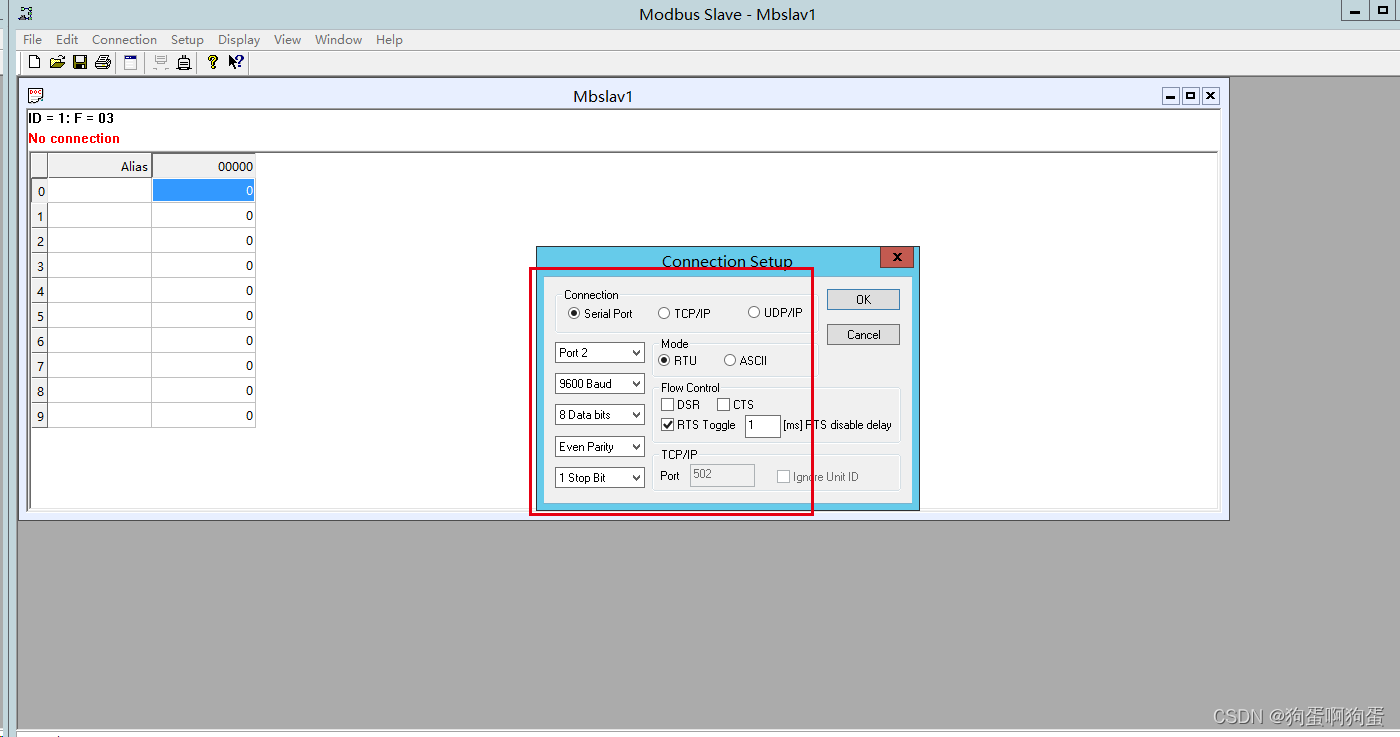Enable DSR flow control

pos(668,405)
